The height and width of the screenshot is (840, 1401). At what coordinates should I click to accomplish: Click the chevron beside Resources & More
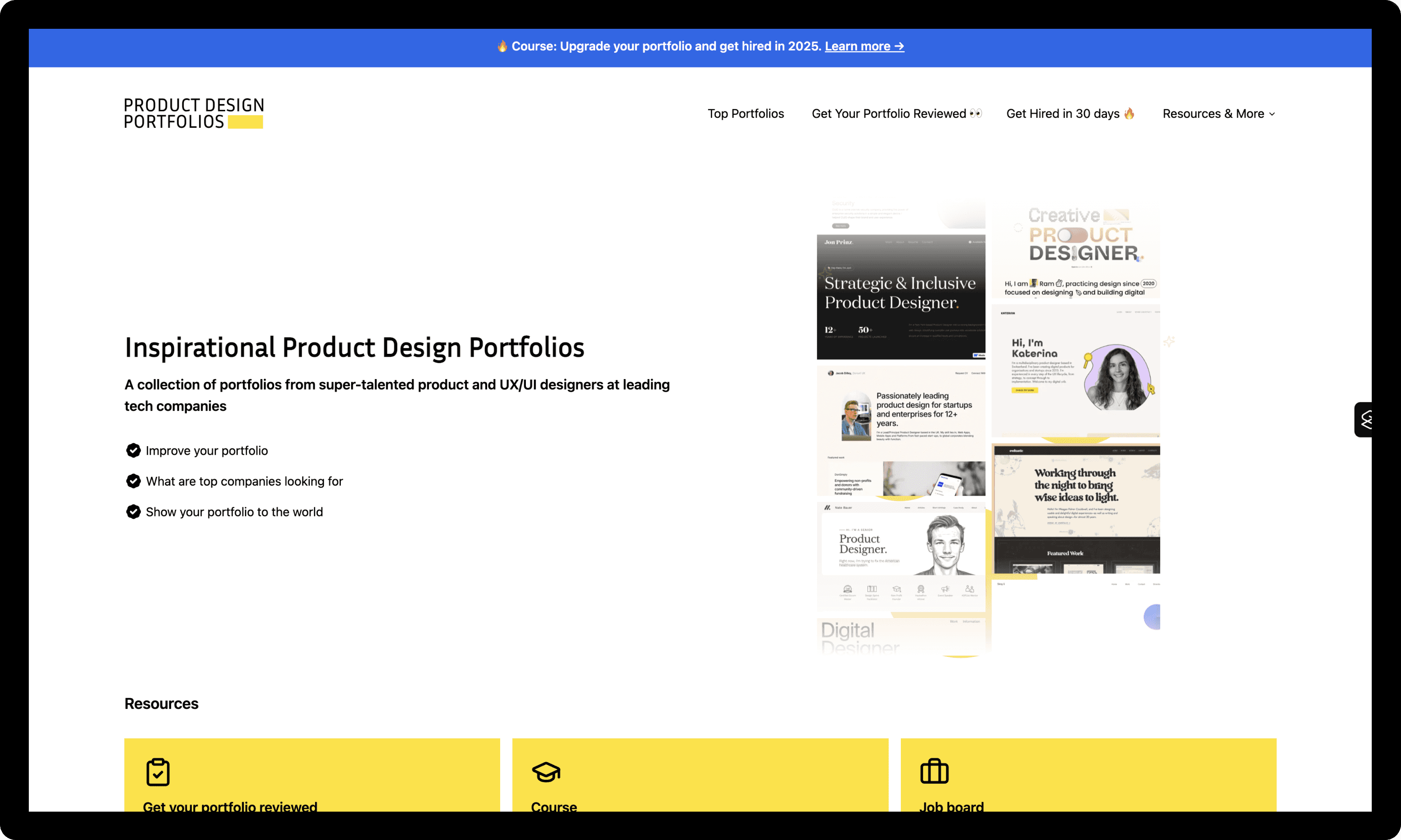point(1272,114)
